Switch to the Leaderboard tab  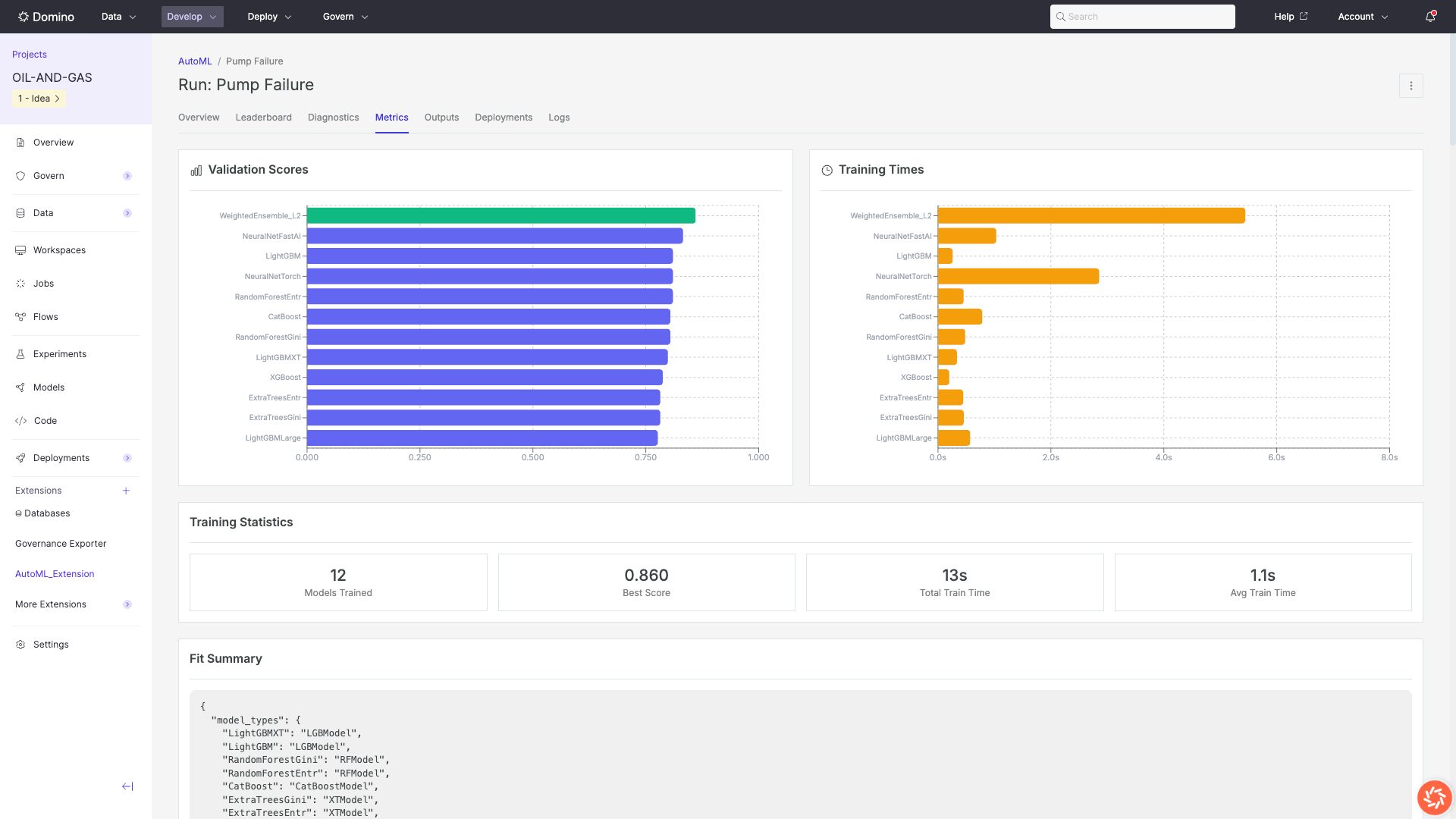click(264, 118)
